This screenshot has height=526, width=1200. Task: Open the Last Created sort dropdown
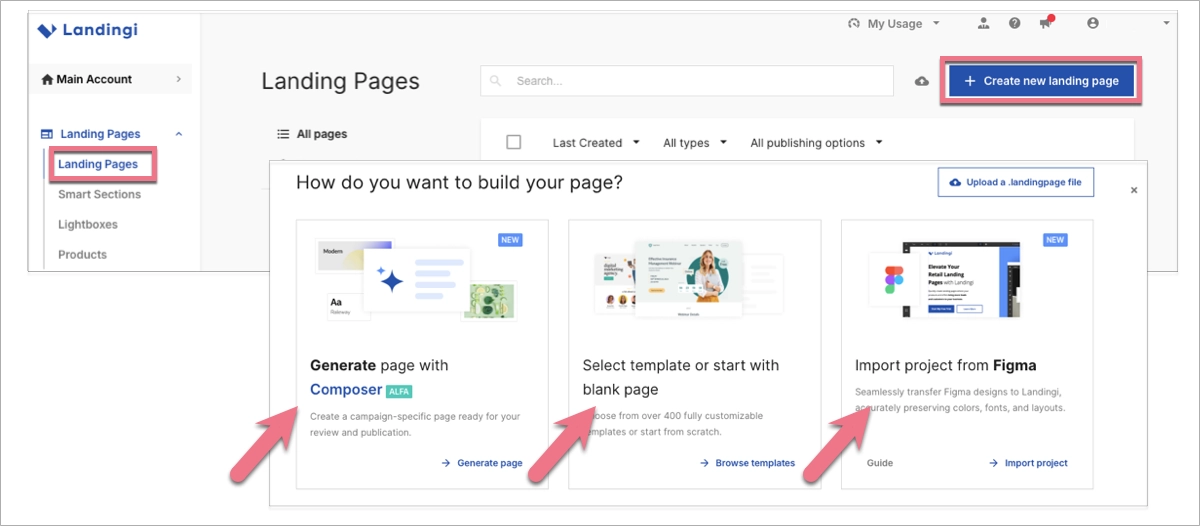coord(596,143)
